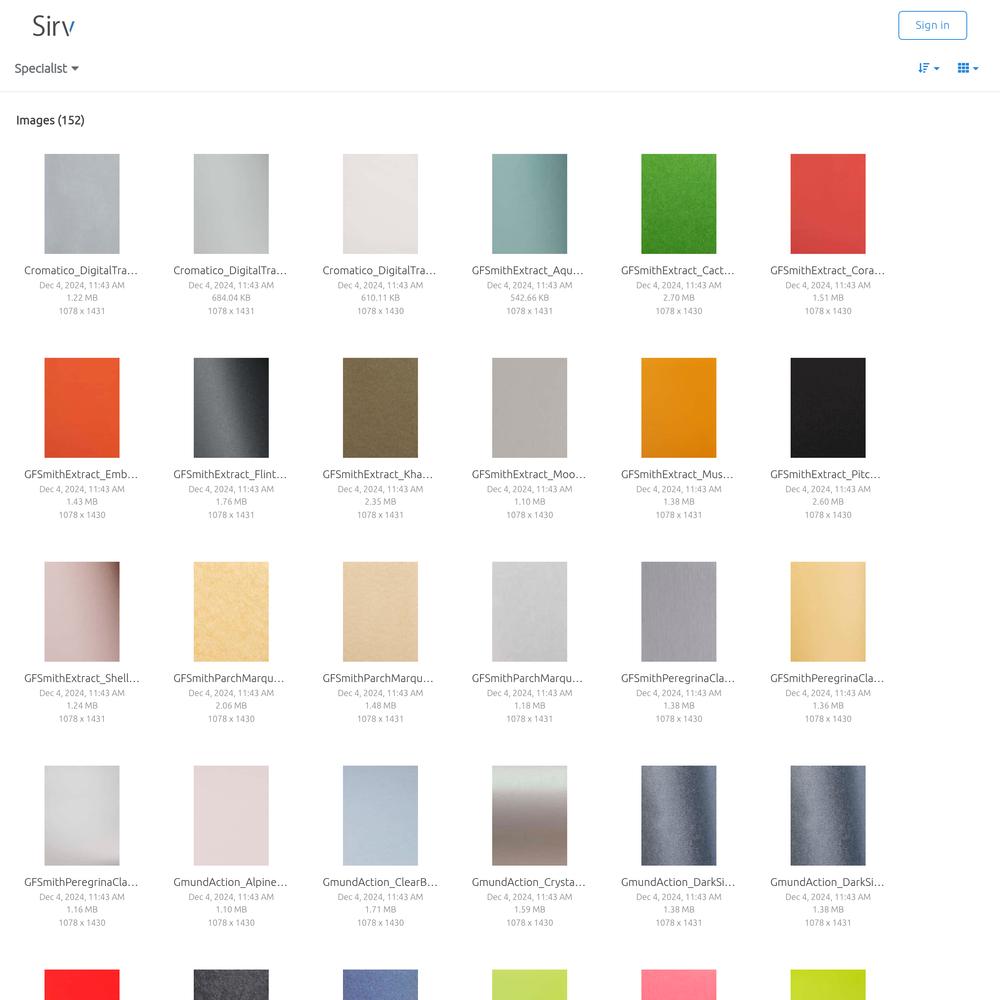1000x1000 pixels.
Task: Click the 1.76 MB file size text
Action: pos(231,502)
